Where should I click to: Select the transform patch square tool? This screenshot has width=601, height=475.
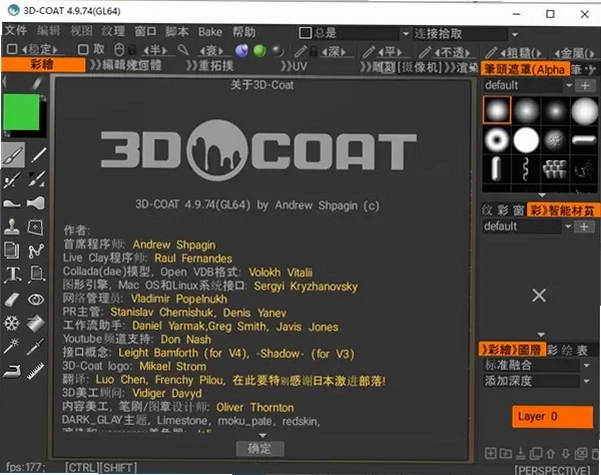(35, 227)
